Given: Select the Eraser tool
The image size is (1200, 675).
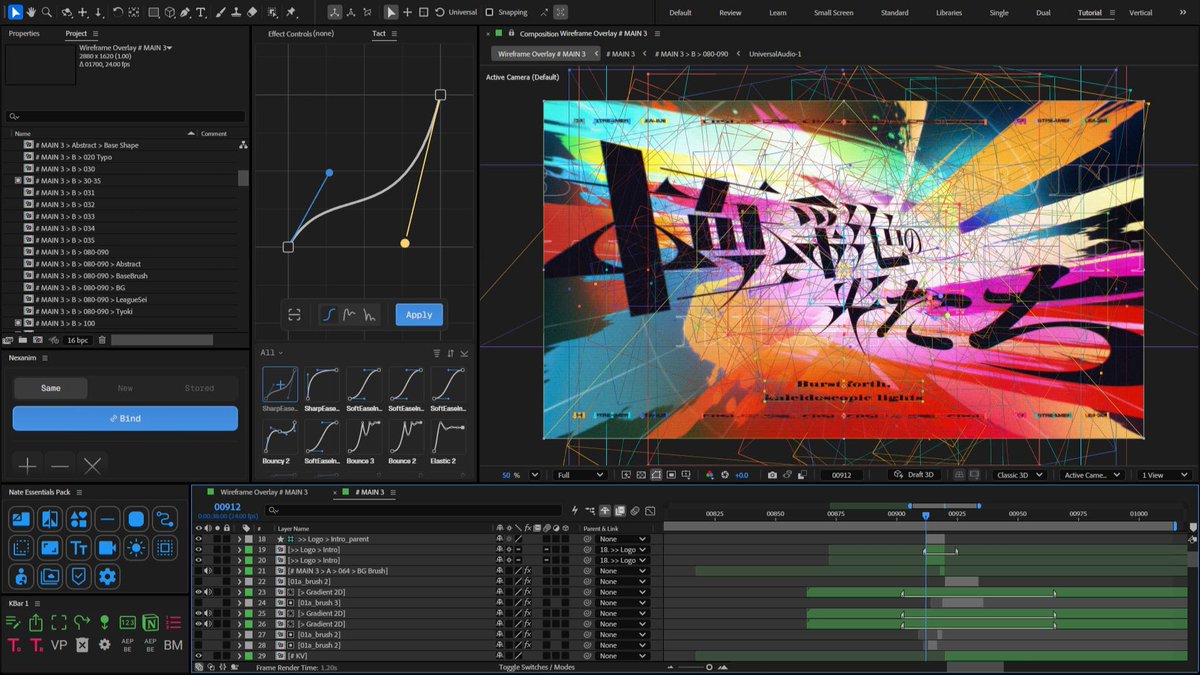Looking at the screenshot, I should 252,13.
